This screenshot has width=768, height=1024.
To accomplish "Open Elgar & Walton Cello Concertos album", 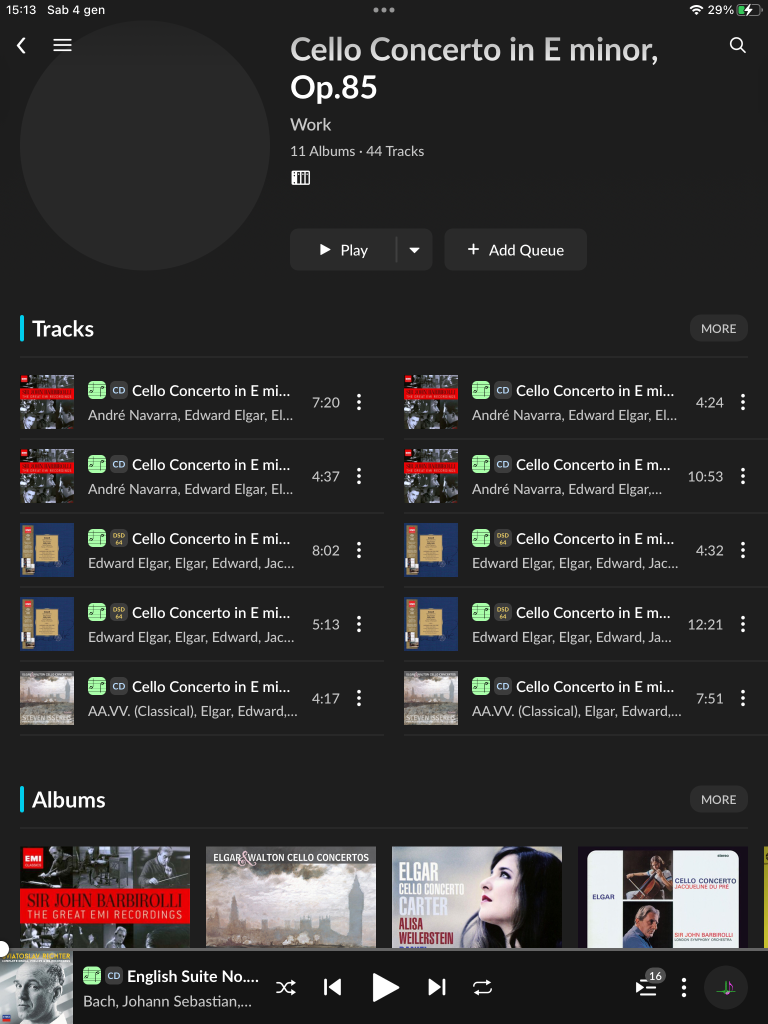I will [x=291, y=897].
